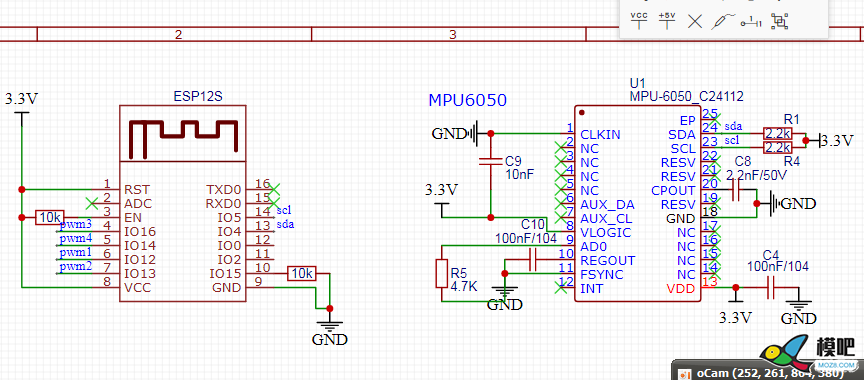Select the 10k resistor on EN pin

click(x=50, y=217)
